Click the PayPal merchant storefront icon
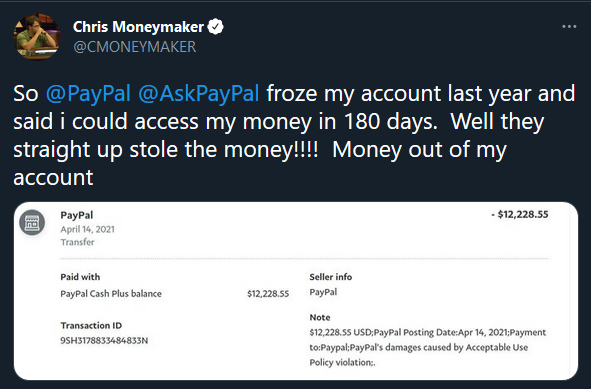 click(32, 222)
